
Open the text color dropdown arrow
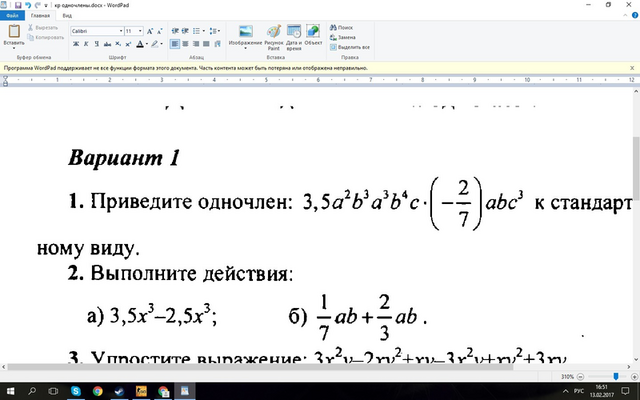pos(147,44)
